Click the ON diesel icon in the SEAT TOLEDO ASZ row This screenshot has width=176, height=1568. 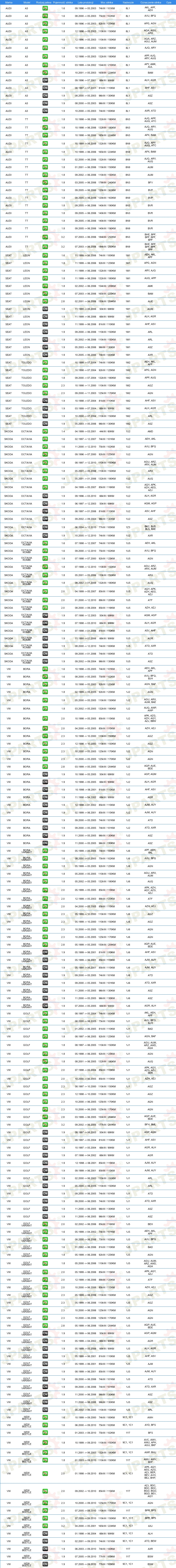coord(45,424)
